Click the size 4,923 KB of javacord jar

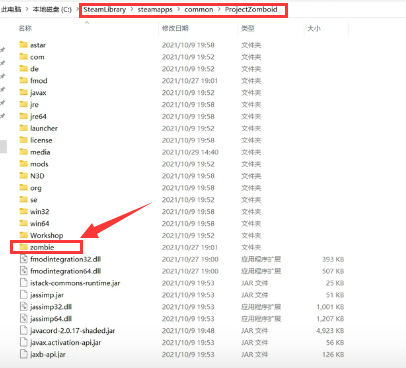click(330, 331)
